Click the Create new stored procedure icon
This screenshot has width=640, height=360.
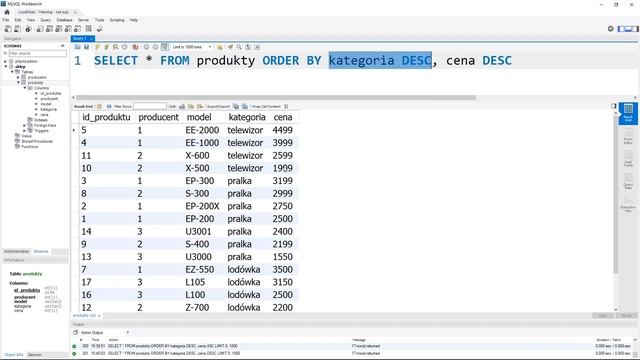click(x=68, y=29)
